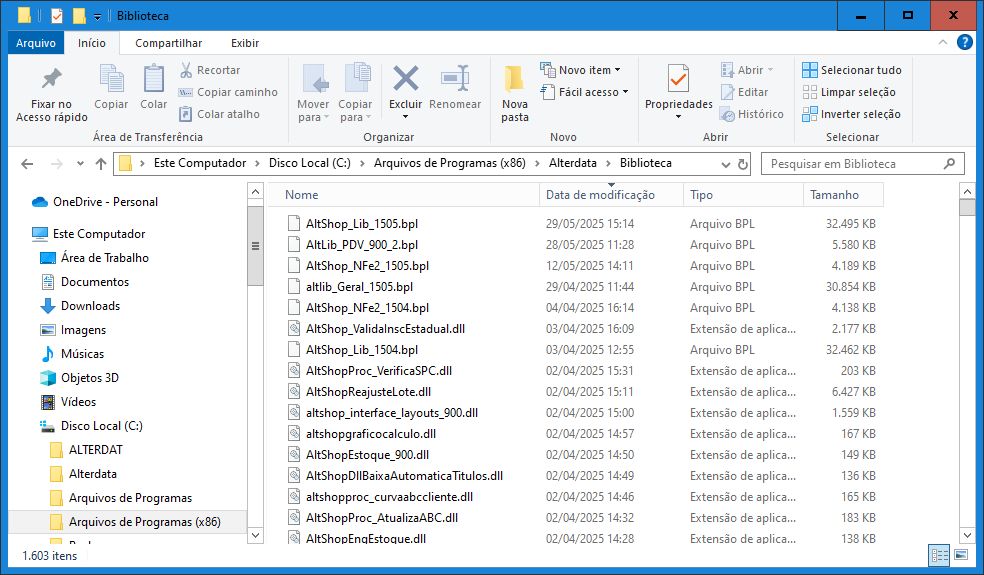Image resolution: width=984 pixels, height=575 pixels.
Task: Select Arquivos de Programas (x86) tree item
Action: pyautogui.click(x=128, y=522)
